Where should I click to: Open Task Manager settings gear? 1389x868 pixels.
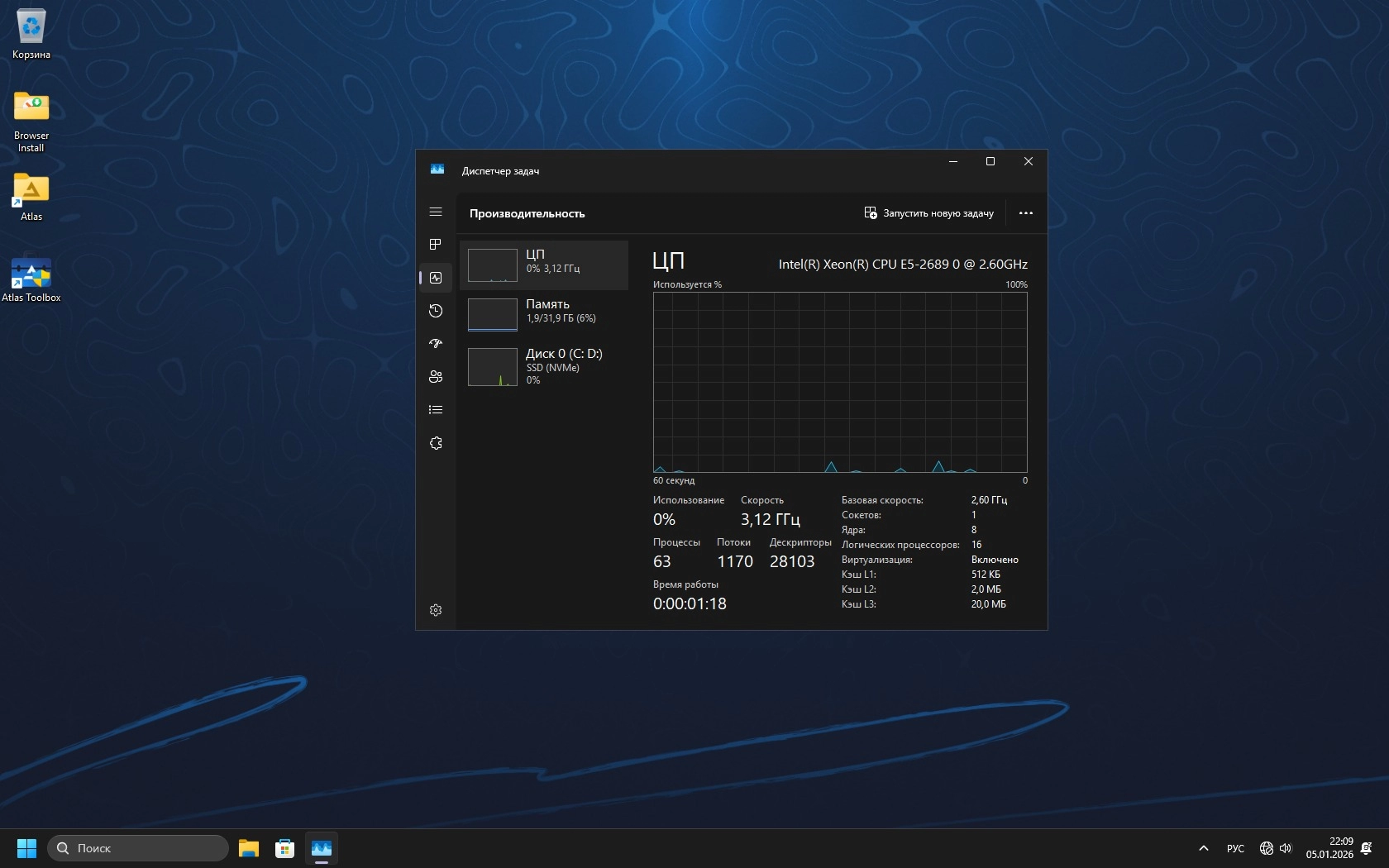[436, 610]
